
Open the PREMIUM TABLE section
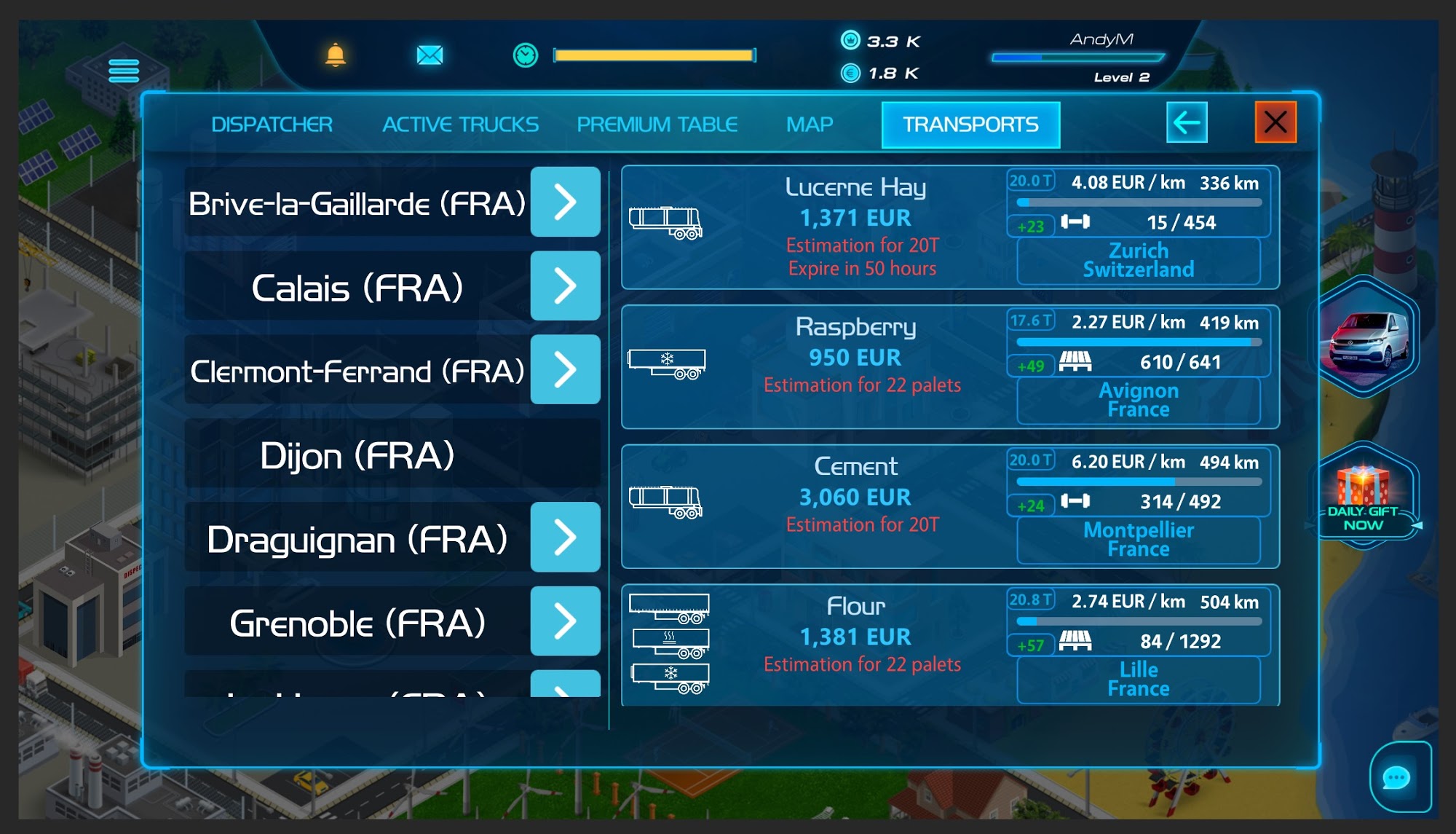tap(656, 124)
